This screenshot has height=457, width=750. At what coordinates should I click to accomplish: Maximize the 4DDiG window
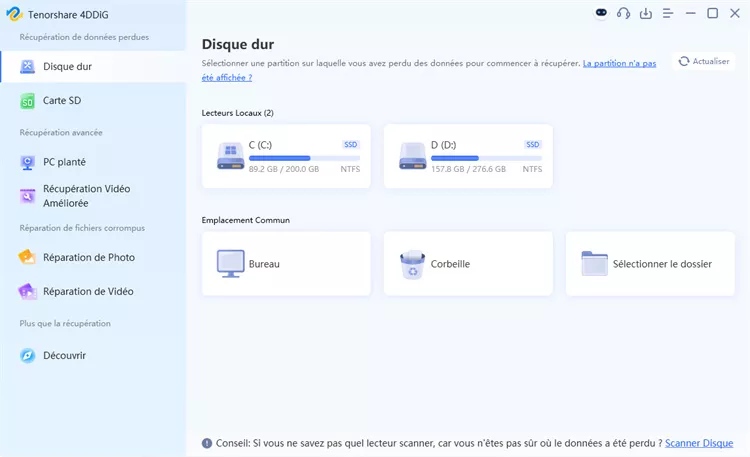(713, 13)
